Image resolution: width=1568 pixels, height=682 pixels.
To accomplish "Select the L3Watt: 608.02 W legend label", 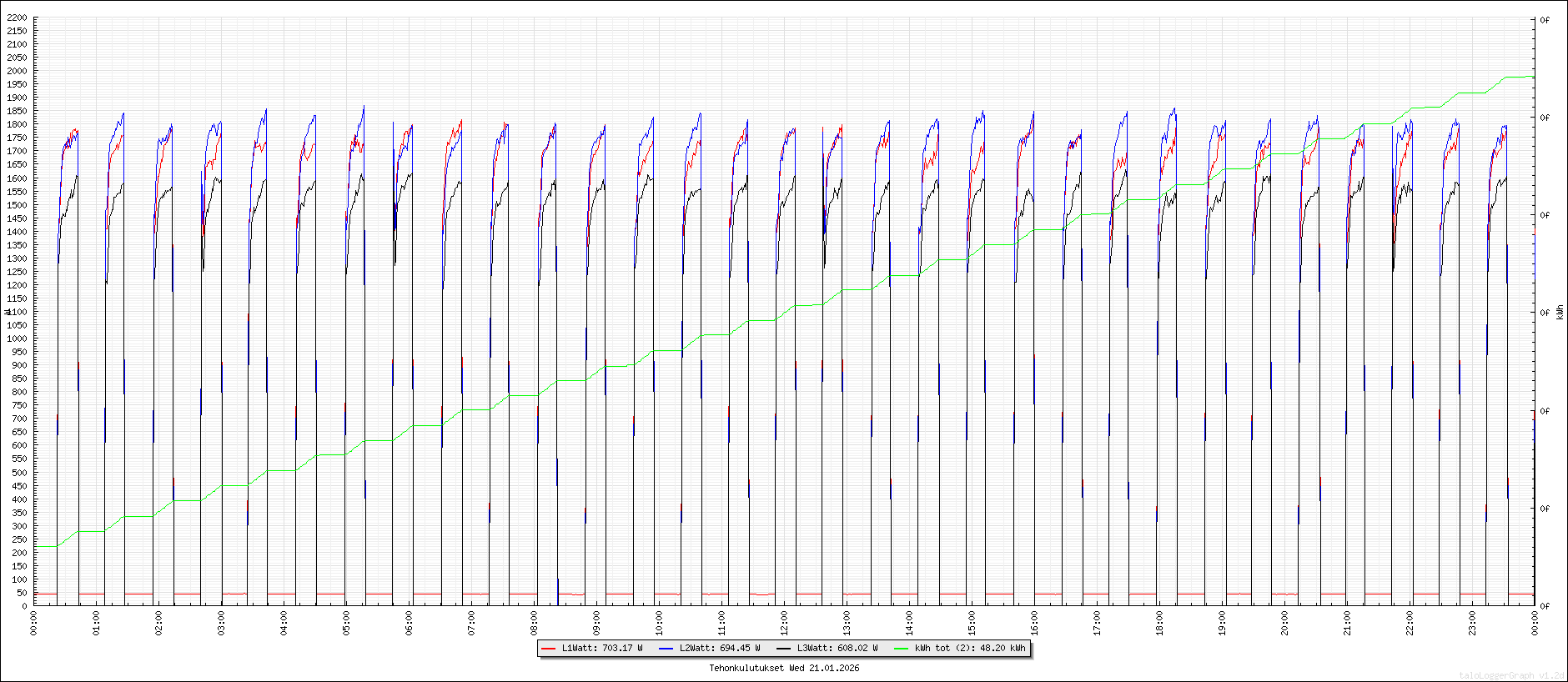I will [x=837, y=649].
